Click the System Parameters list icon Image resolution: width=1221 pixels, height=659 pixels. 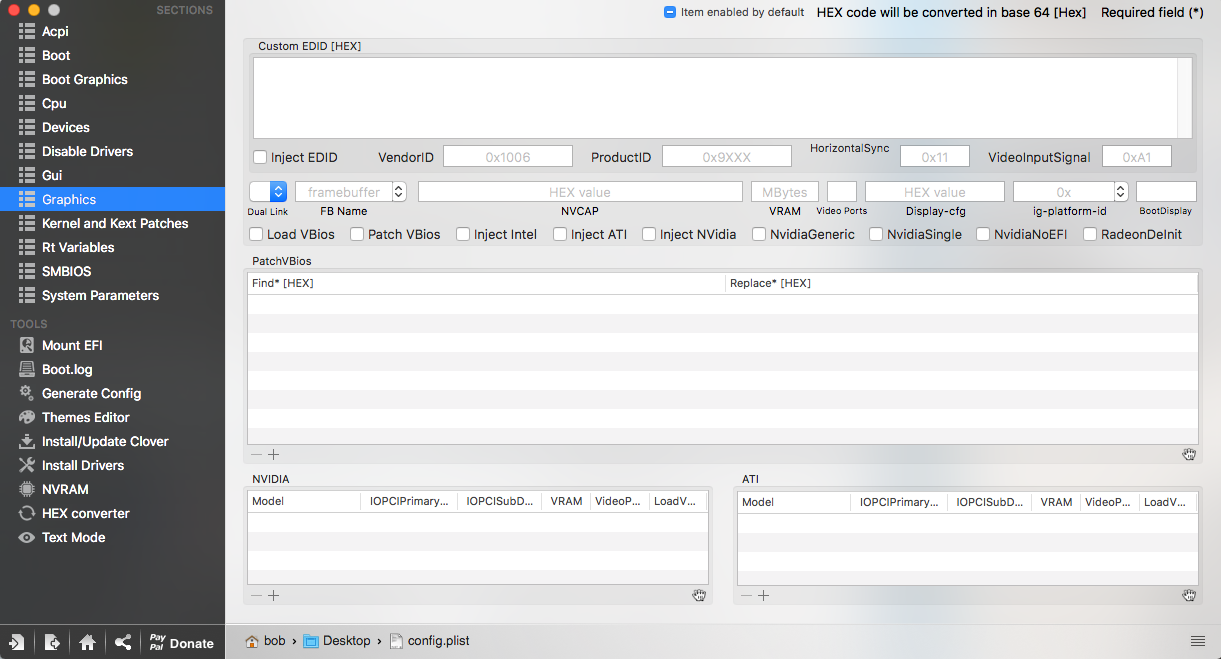26,295
